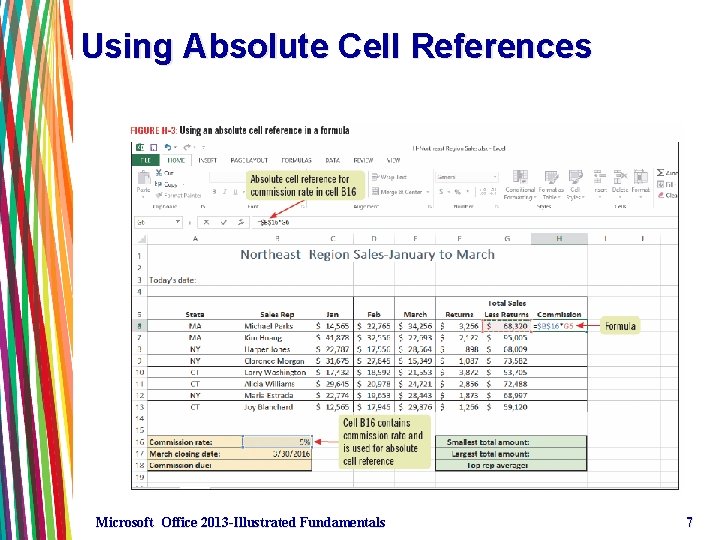
Task: Open the Name Box dropdown arrow
Action: tap(178, 222)
